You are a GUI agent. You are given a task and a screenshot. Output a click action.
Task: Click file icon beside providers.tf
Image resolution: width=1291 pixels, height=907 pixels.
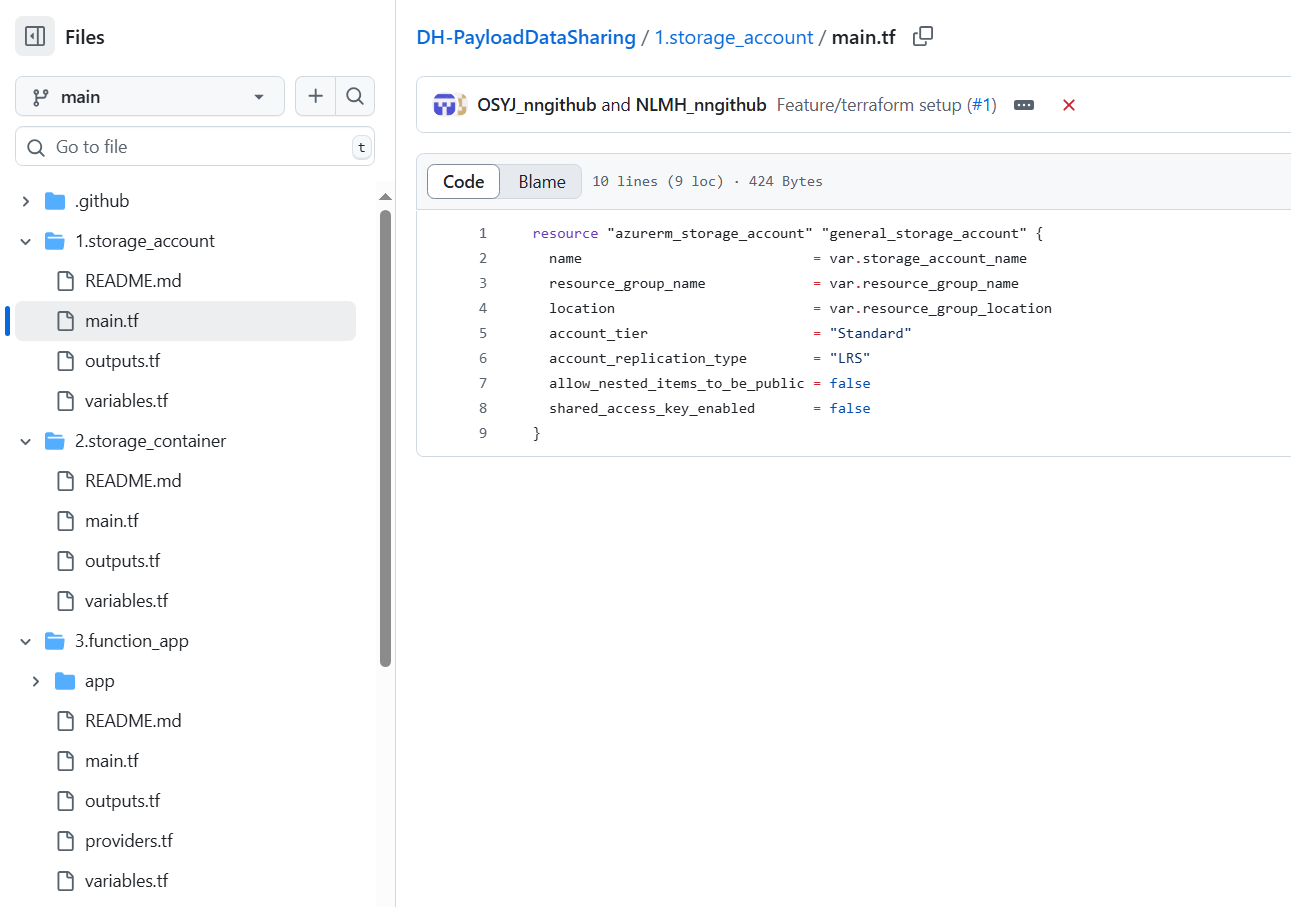click(x=66, y=841)
